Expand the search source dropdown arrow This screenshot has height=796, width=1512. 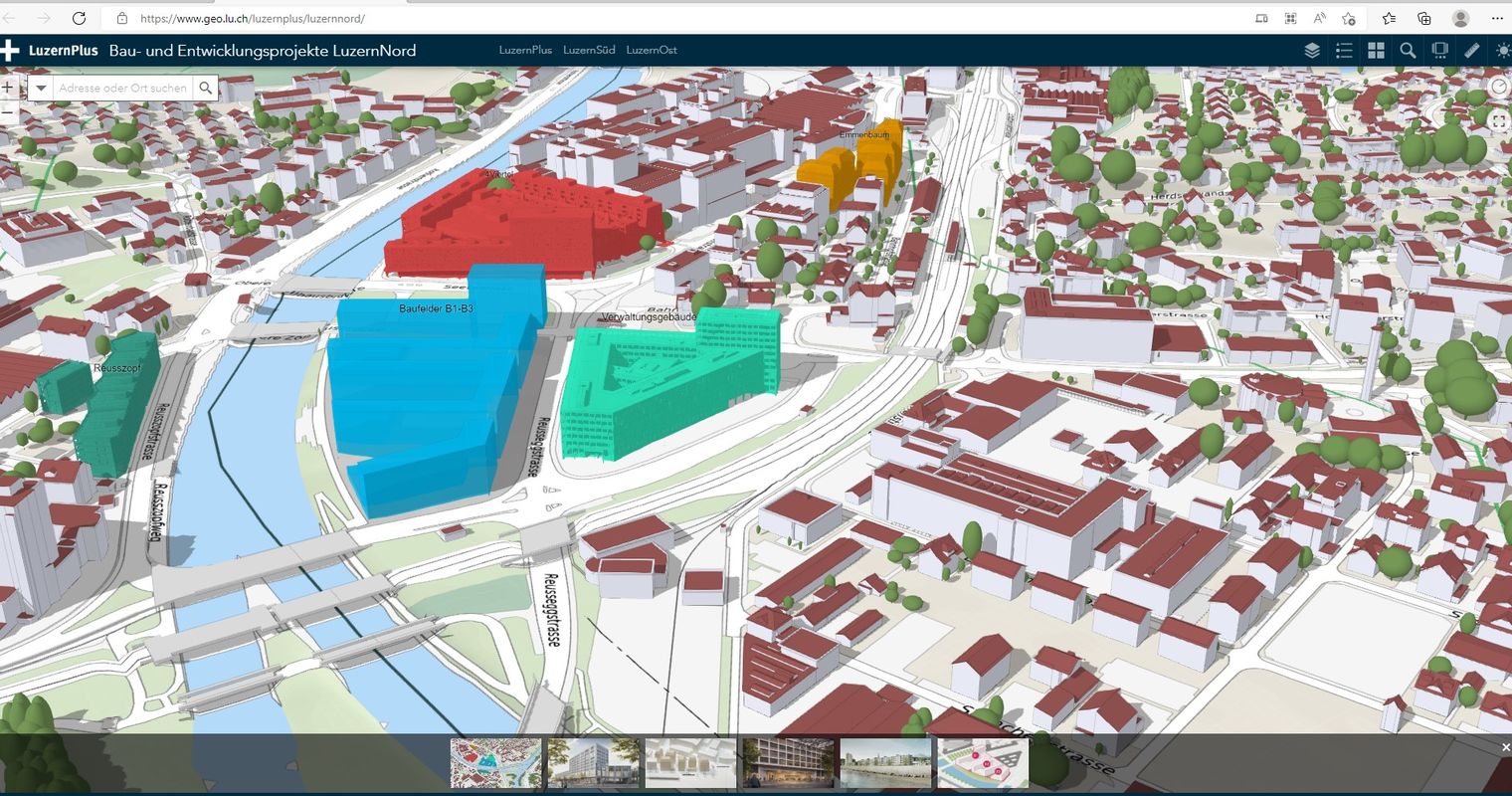(41, 88)
